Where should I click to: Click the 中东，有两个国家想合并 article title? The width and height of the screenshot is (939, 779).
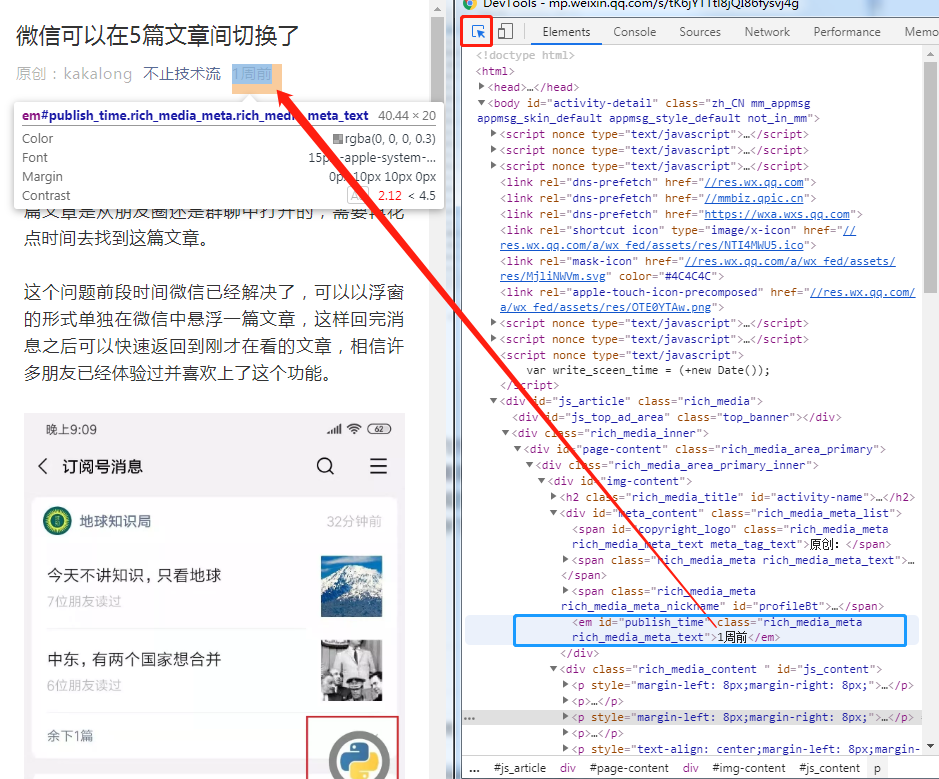pos(134,659)
